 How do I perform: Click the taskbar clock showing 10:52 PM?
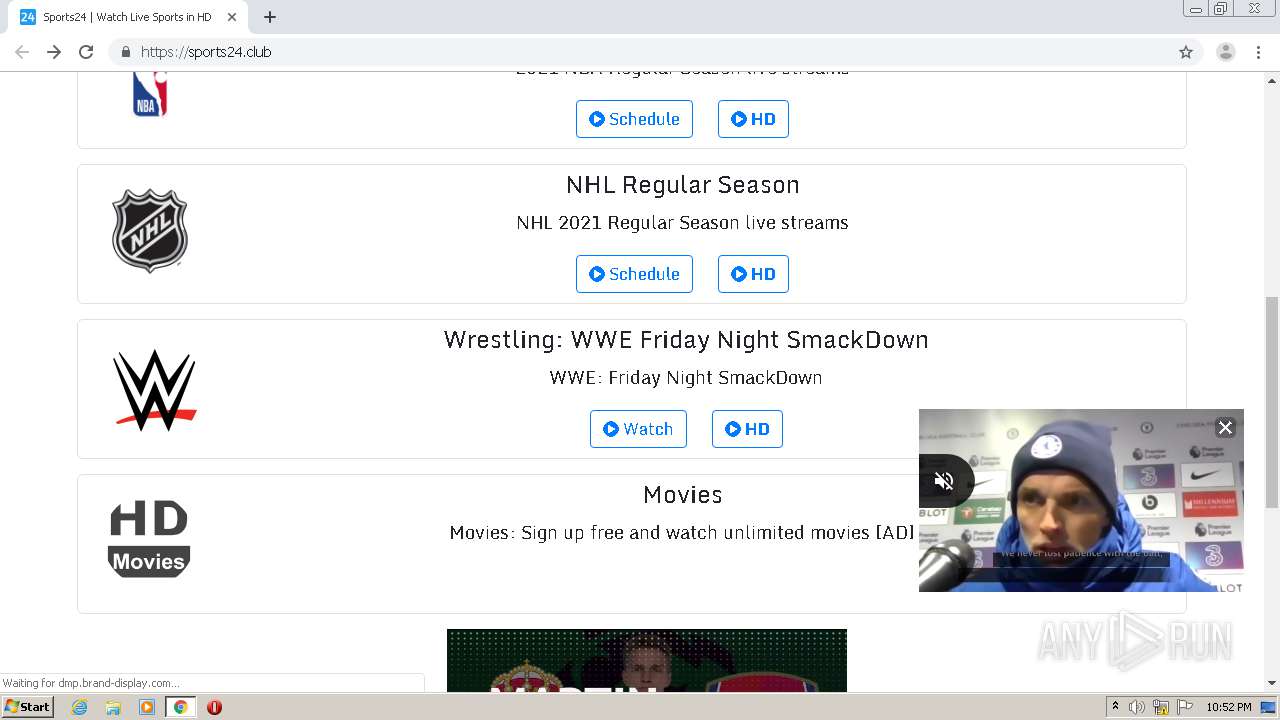1229,707
